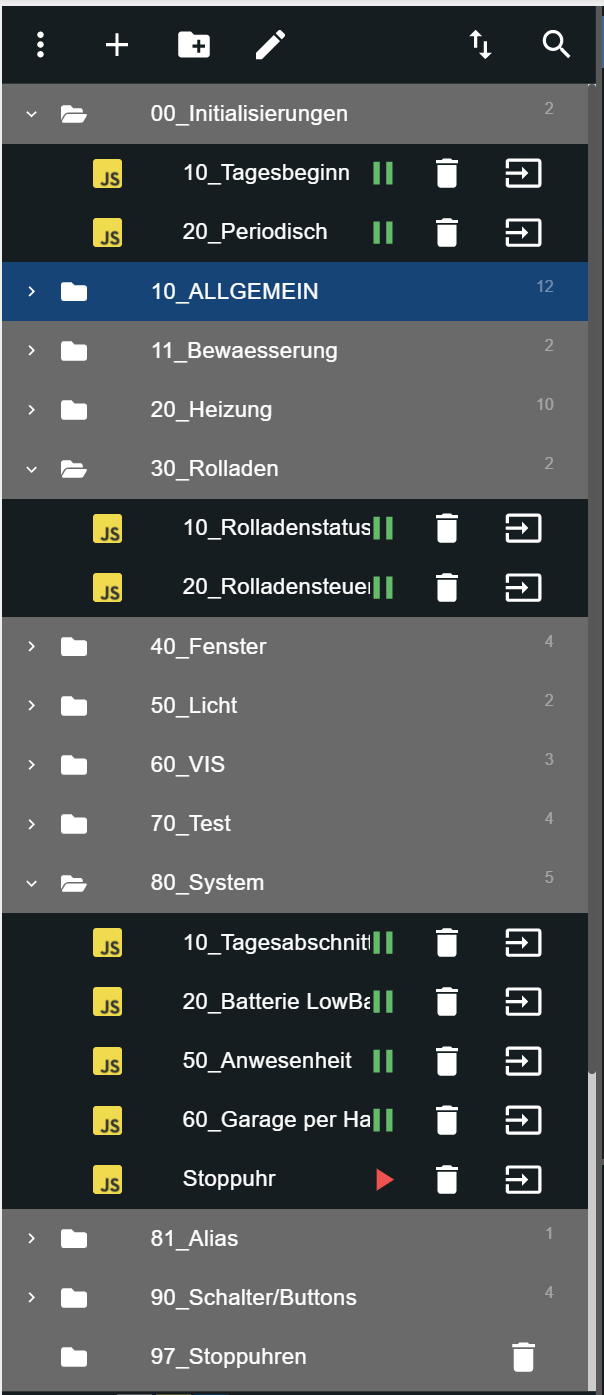Viewport: 604px width, 1395px height.
Task: Open the 20_Periodisch script instance icon
Action: pyautogui.click(x=523, y=233)
